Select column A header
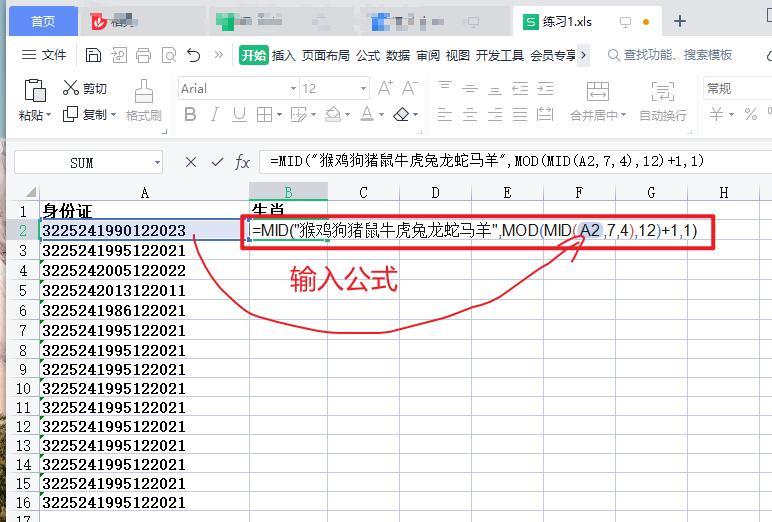This screenshot has width=772, height=522. (x=144, y=193)
